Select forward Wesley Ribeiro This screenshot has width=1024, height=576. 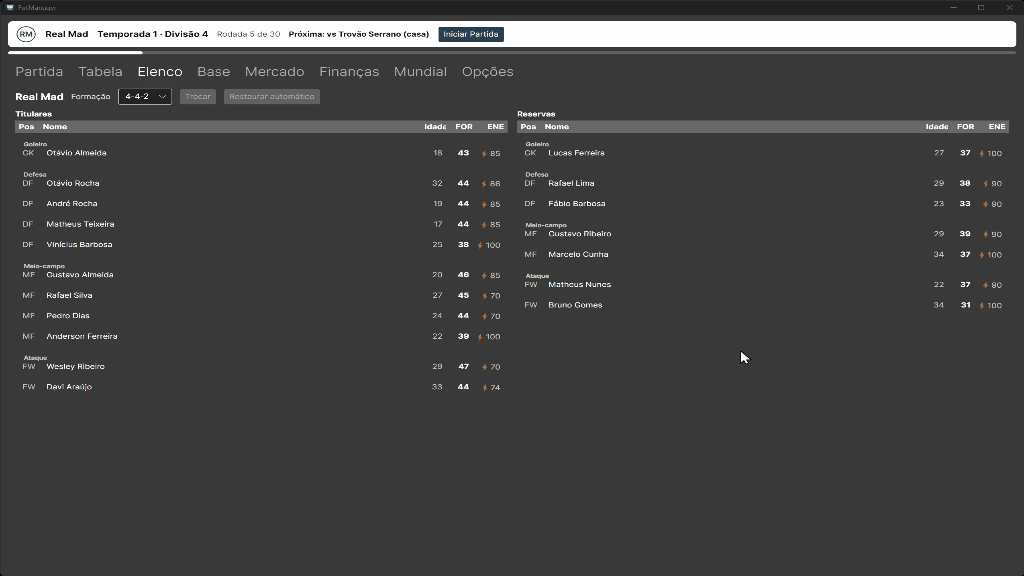261,366
